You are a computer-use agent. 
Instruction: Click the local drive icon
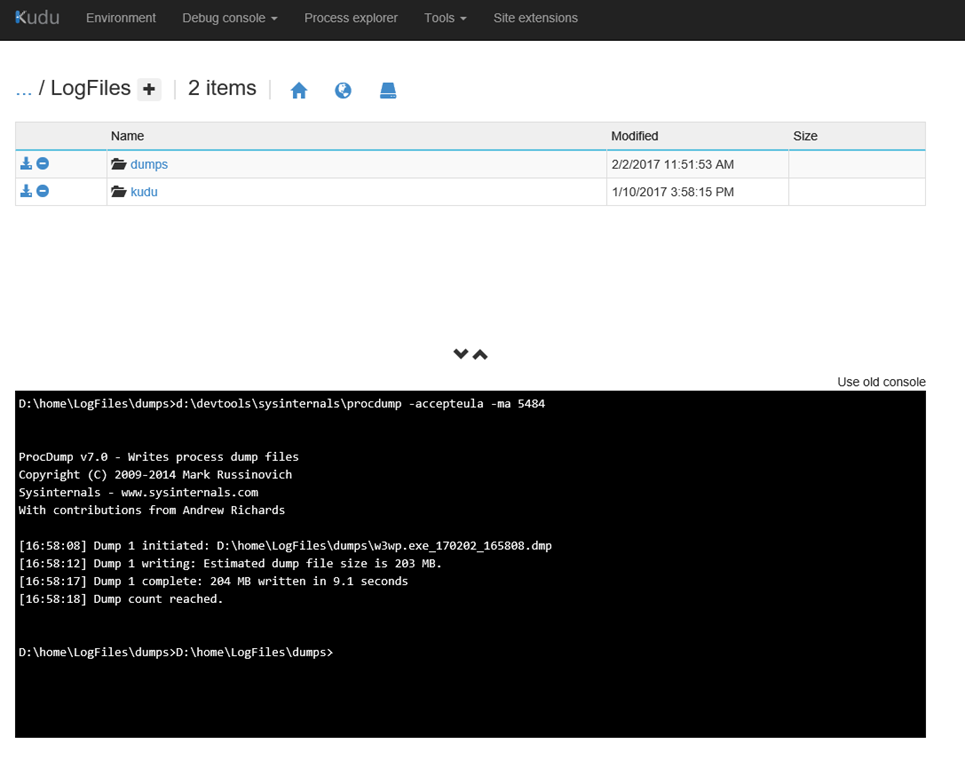point(388,90)
